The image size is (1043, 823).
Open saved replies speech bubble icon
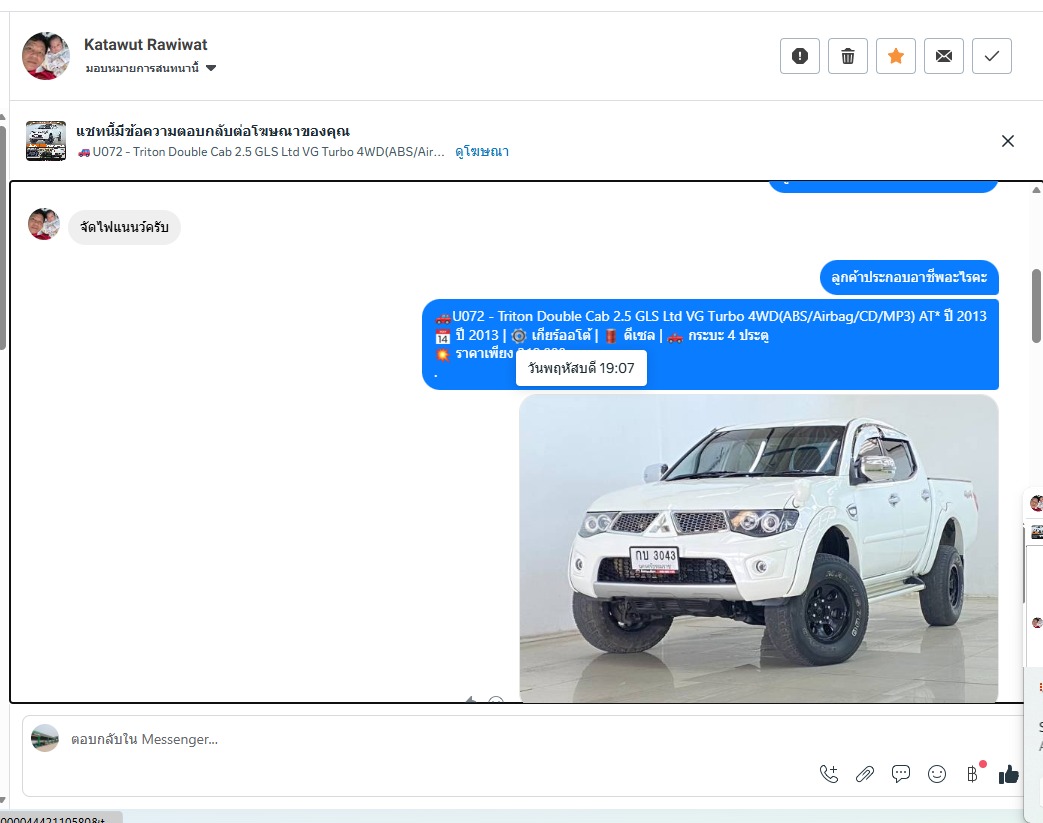(901, 774)
